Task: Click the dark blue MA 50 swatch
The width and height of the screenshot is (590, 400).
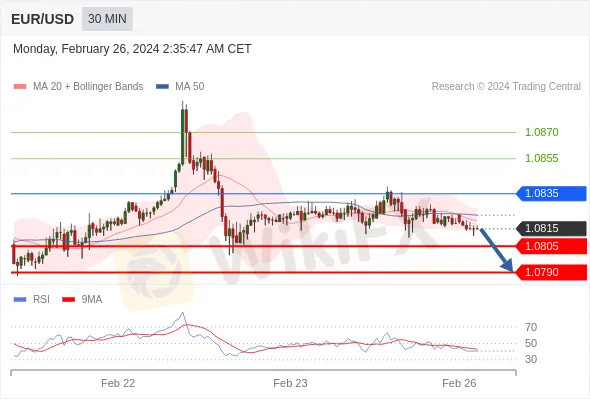Action: (162, 87)
